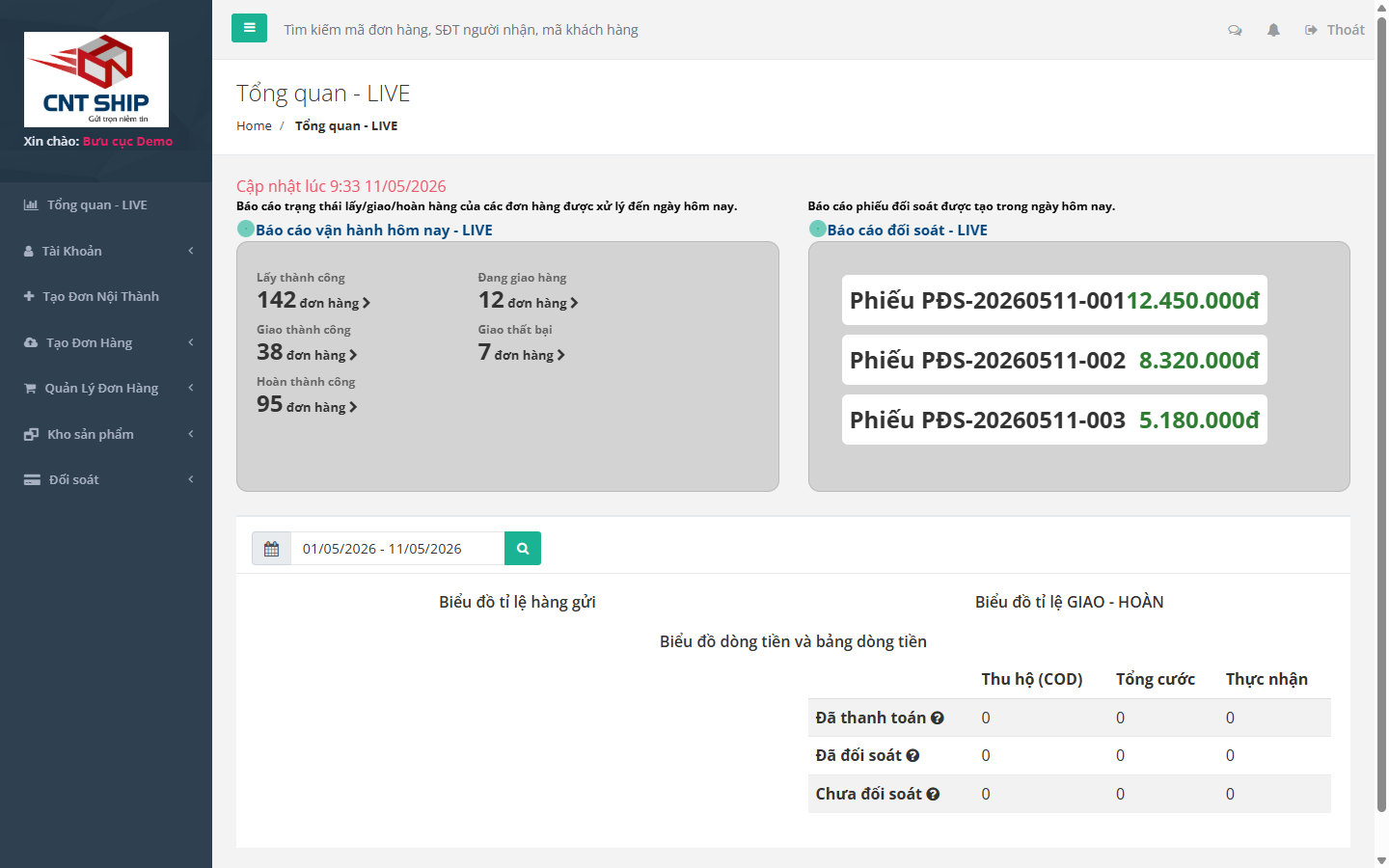
Task: Click the help icon beside Đã thanh toán
Action: 938,719
